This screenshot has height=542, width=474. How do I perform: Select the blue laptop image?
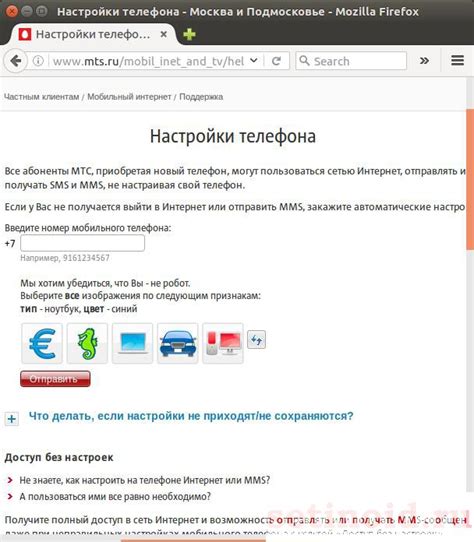pyautogui.click(x=132, y=343)
